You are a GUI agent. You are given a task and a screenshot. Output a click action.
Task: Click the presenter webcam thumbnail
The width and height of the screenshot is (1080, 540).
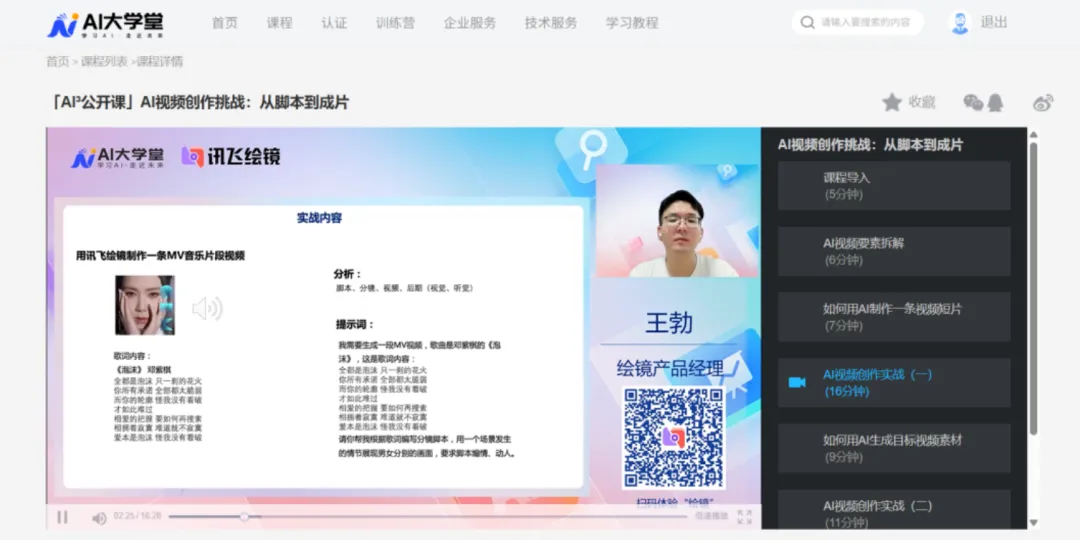678,220
